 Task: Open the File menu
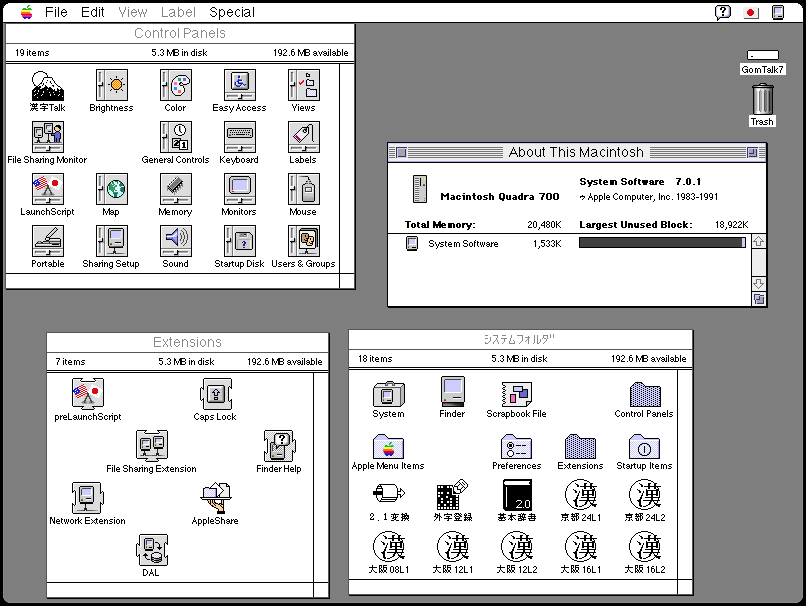pyautogui.click(x=56, y=12)
